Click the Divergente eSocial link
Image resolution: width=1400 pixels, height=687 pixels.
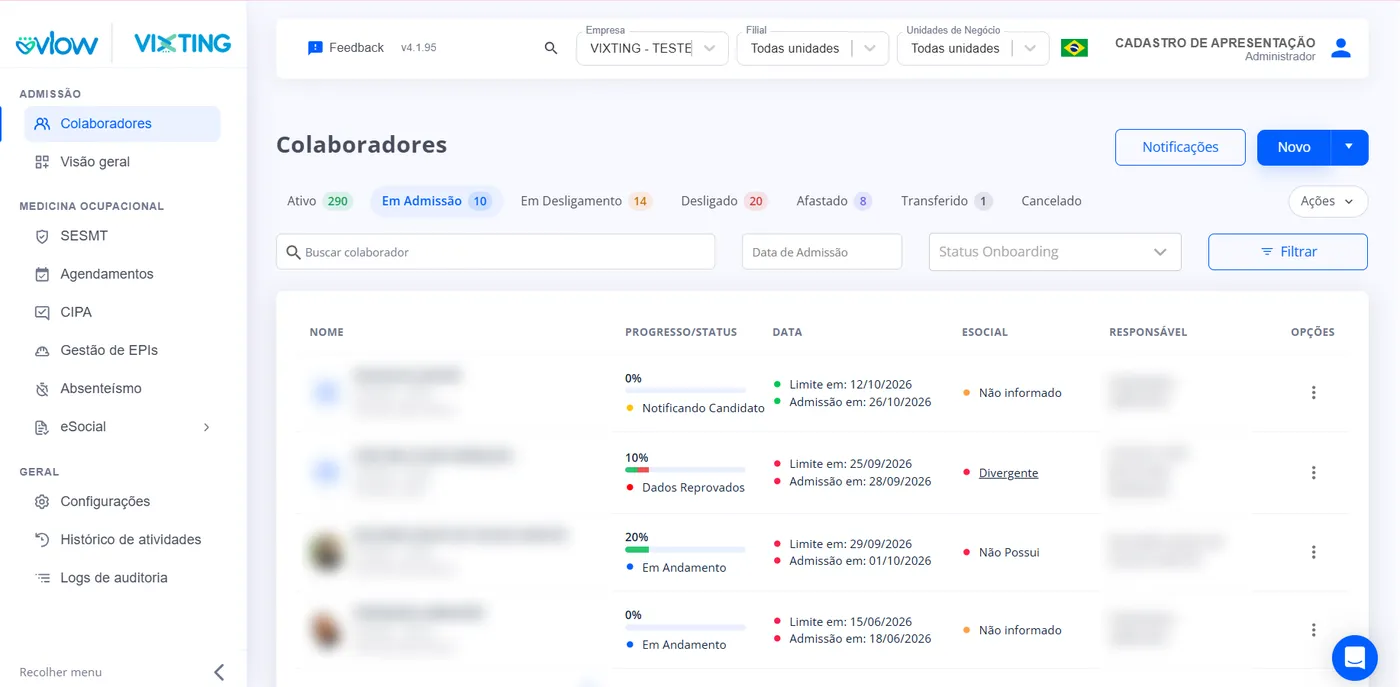point(1008,473)
